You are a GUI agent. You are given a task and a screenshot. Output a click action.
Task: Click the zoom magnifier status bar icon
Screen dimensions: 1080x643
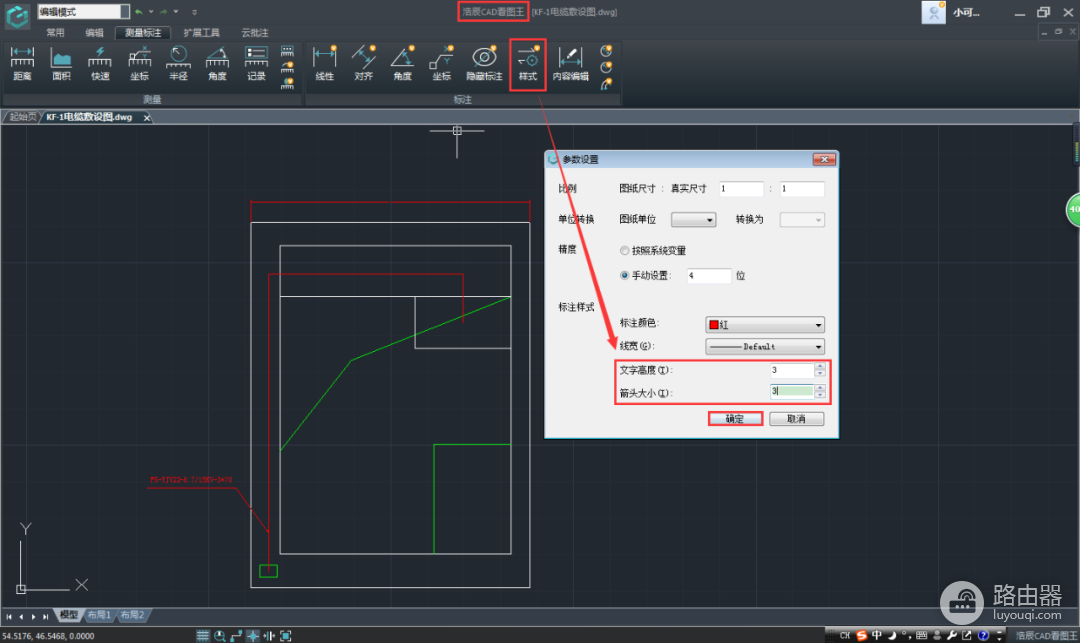220,635
